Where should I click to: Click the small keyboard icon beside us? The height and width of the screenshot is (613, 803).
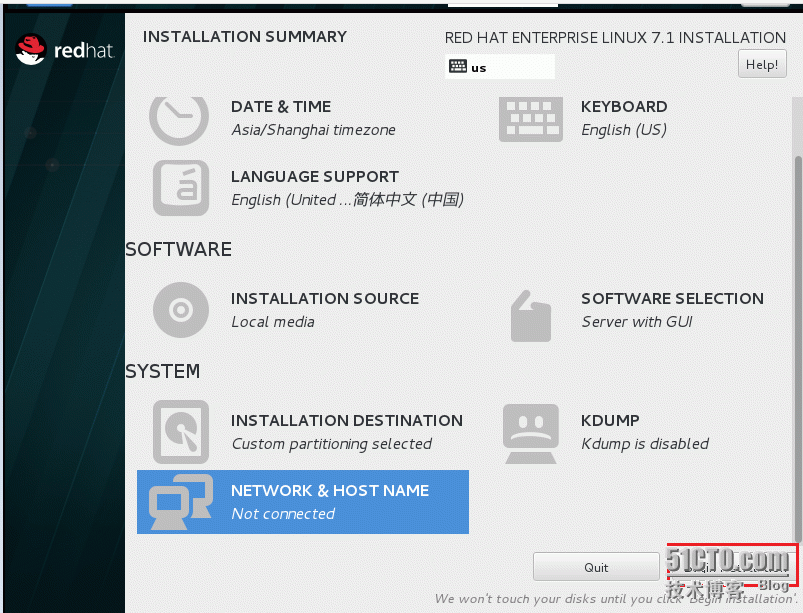point(457,67)
